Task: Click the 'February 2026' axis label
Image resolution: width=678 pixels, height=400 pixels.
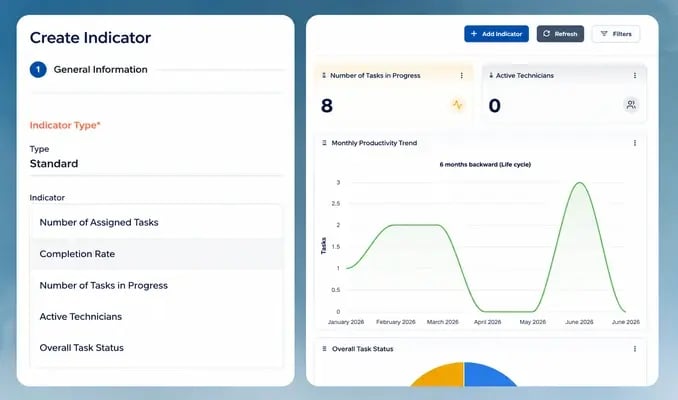Action: (396, 322)
